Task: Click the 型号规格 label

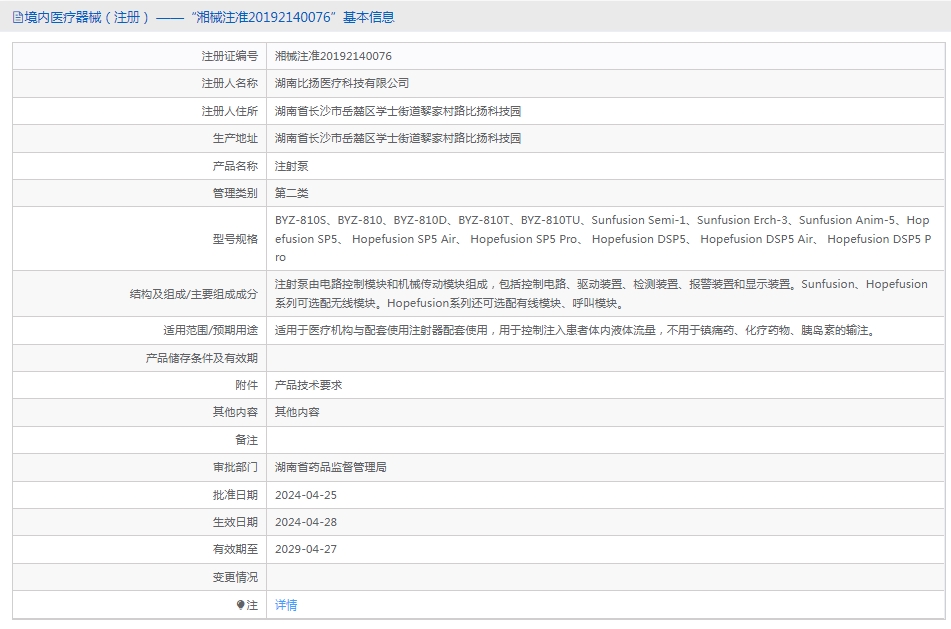Action: (x=235, y=239)
